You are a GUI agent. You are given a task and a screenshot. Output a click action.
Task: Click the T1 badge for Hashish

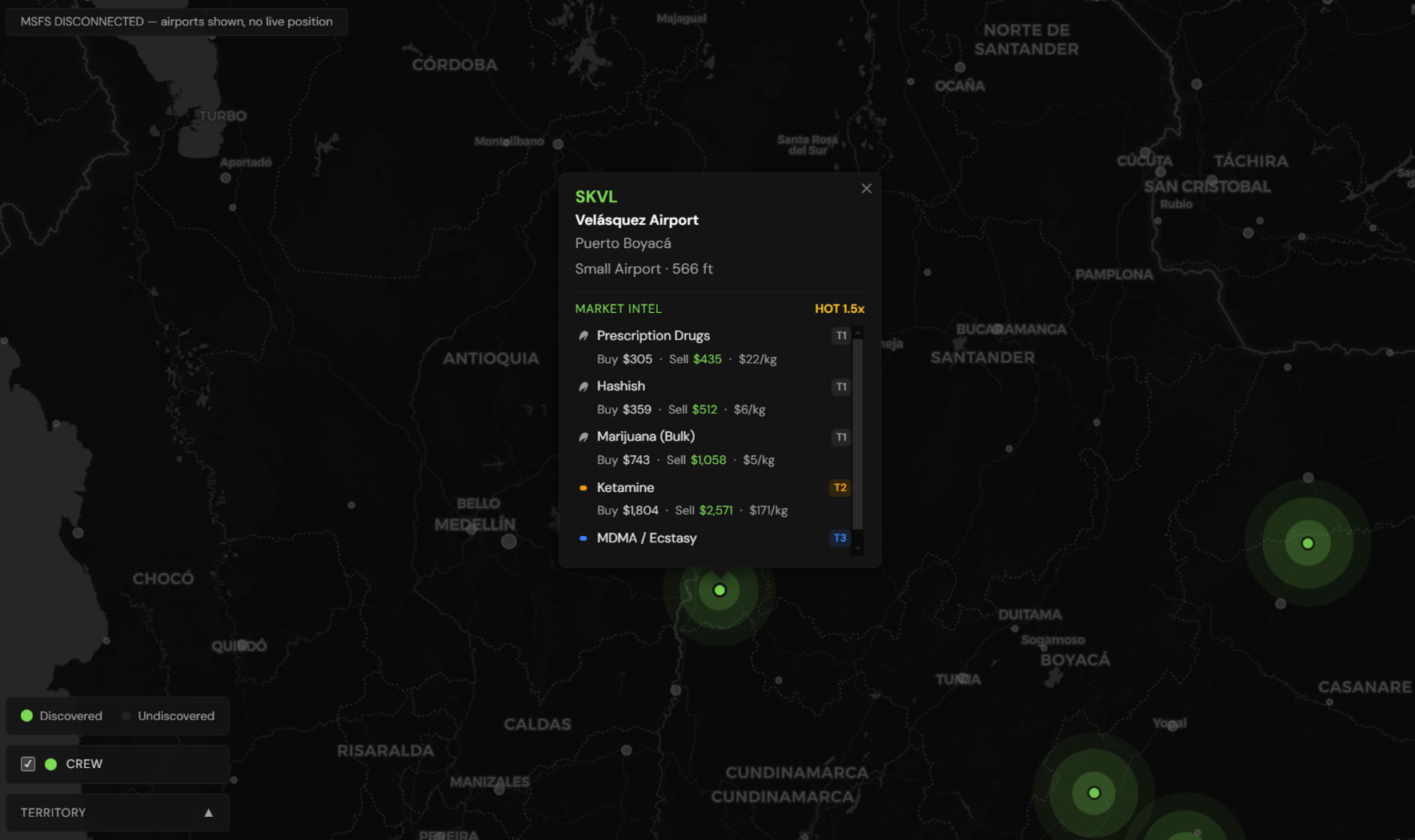click(840, 386)
